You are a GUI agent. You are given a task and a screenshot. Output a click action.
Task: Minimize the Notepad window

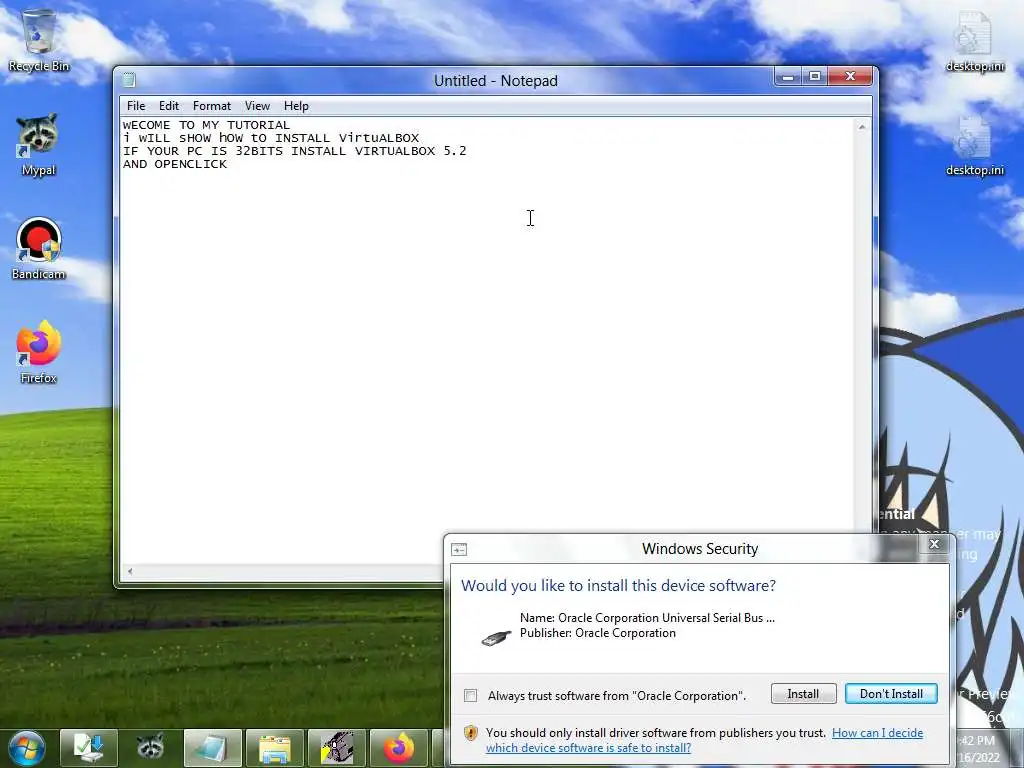pos(788,77)
